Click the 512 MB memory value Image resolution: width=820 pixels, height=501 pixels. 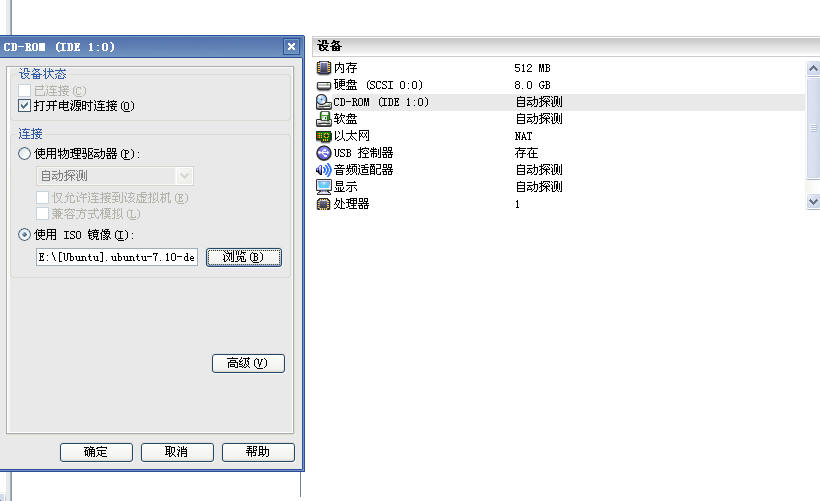tap(532, 68)
